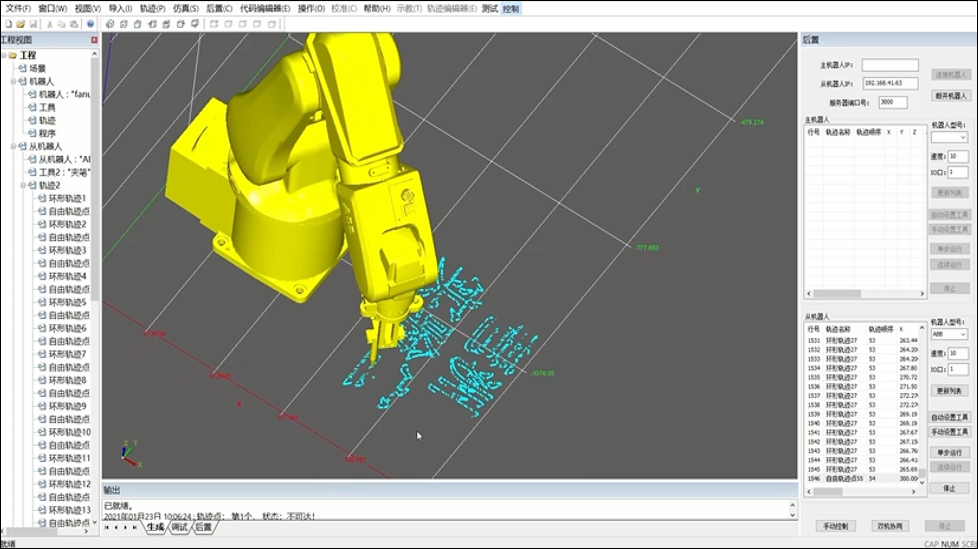Click the 主机器人IP input field
The image size is (978, 549).
[x=889, y=66]
